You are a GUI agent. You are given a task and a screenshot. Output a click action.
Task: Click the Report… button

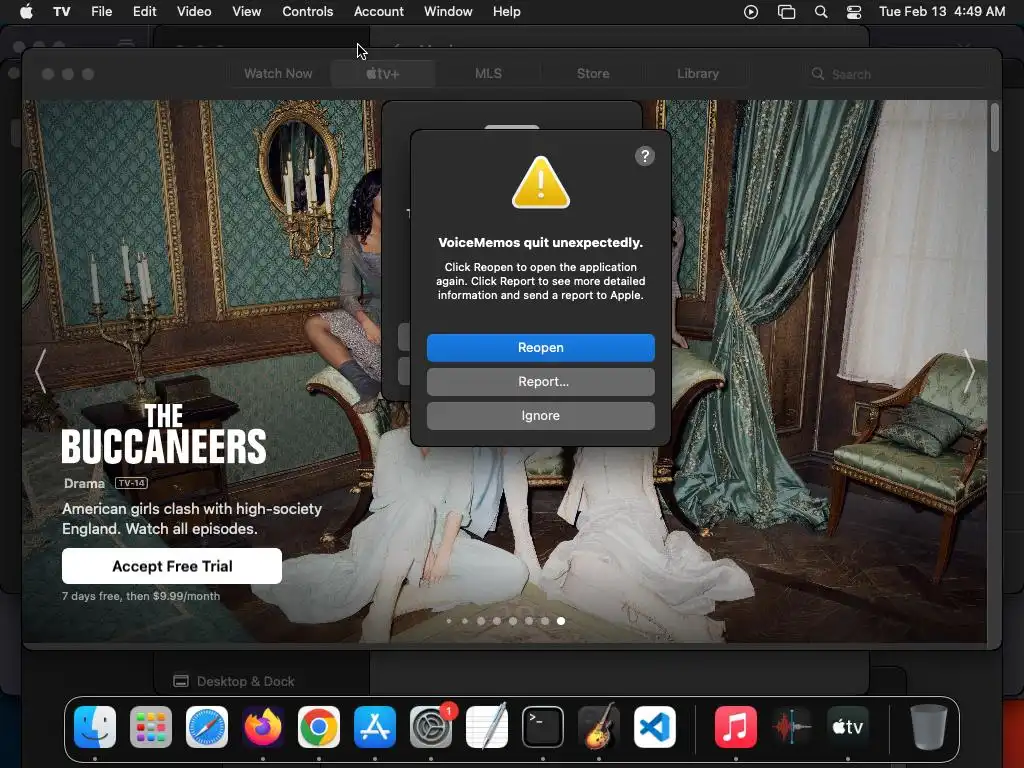click(x=540, y=381)
